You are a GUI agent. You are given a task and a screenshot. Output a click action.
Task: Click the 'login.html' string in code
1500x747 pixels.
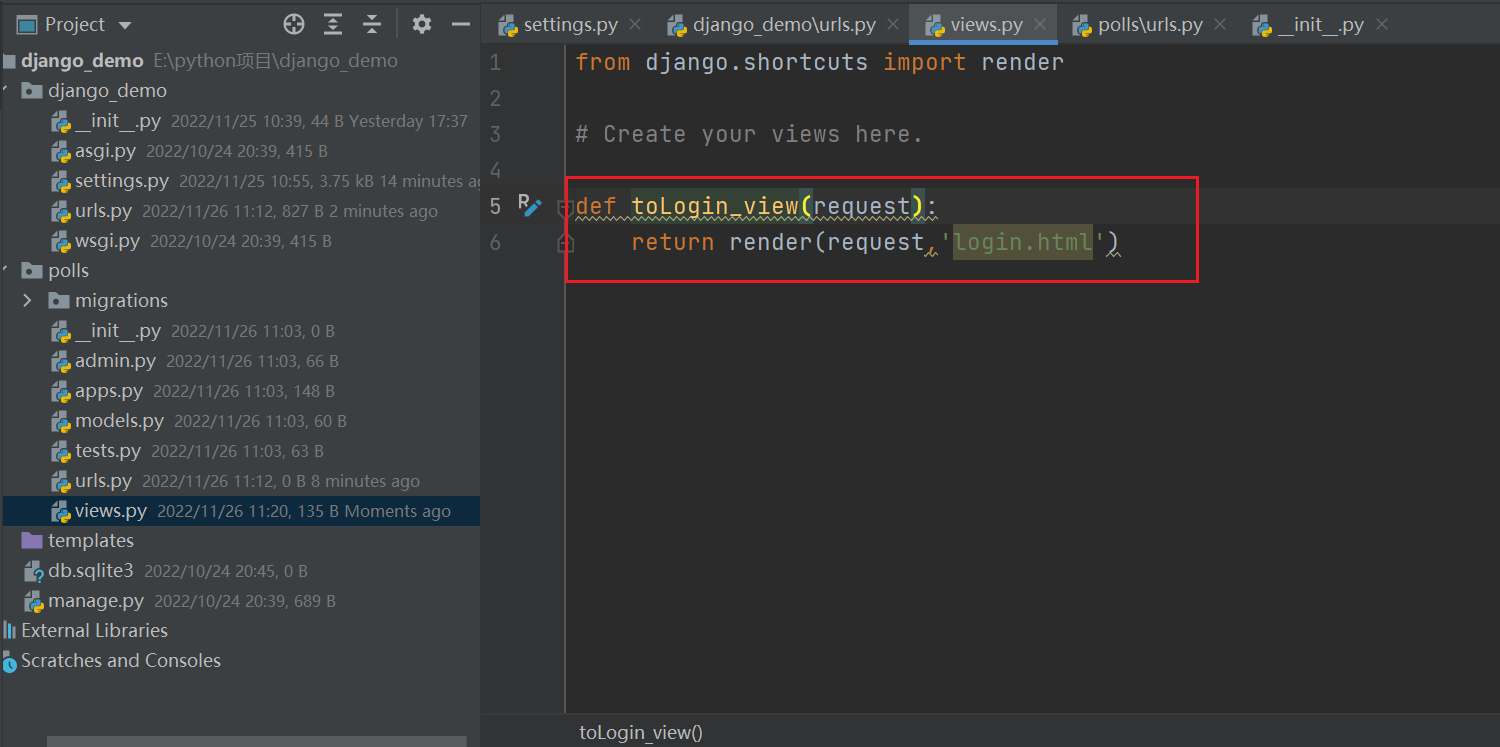[1022, 242]
